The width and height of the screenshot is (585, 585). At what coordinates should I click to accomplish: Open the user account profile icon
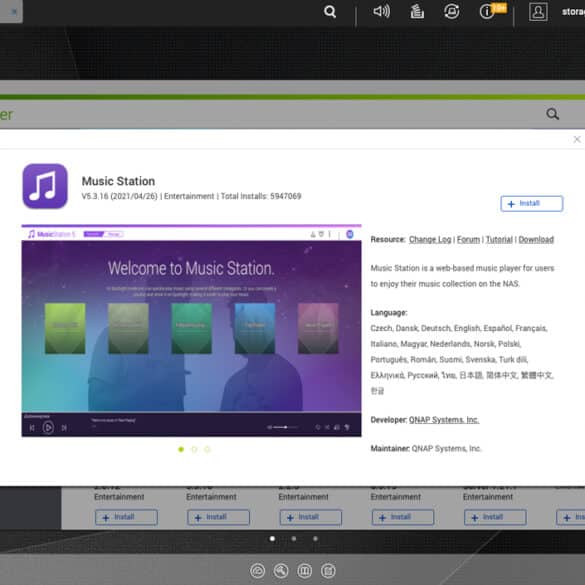click(538, 12)
